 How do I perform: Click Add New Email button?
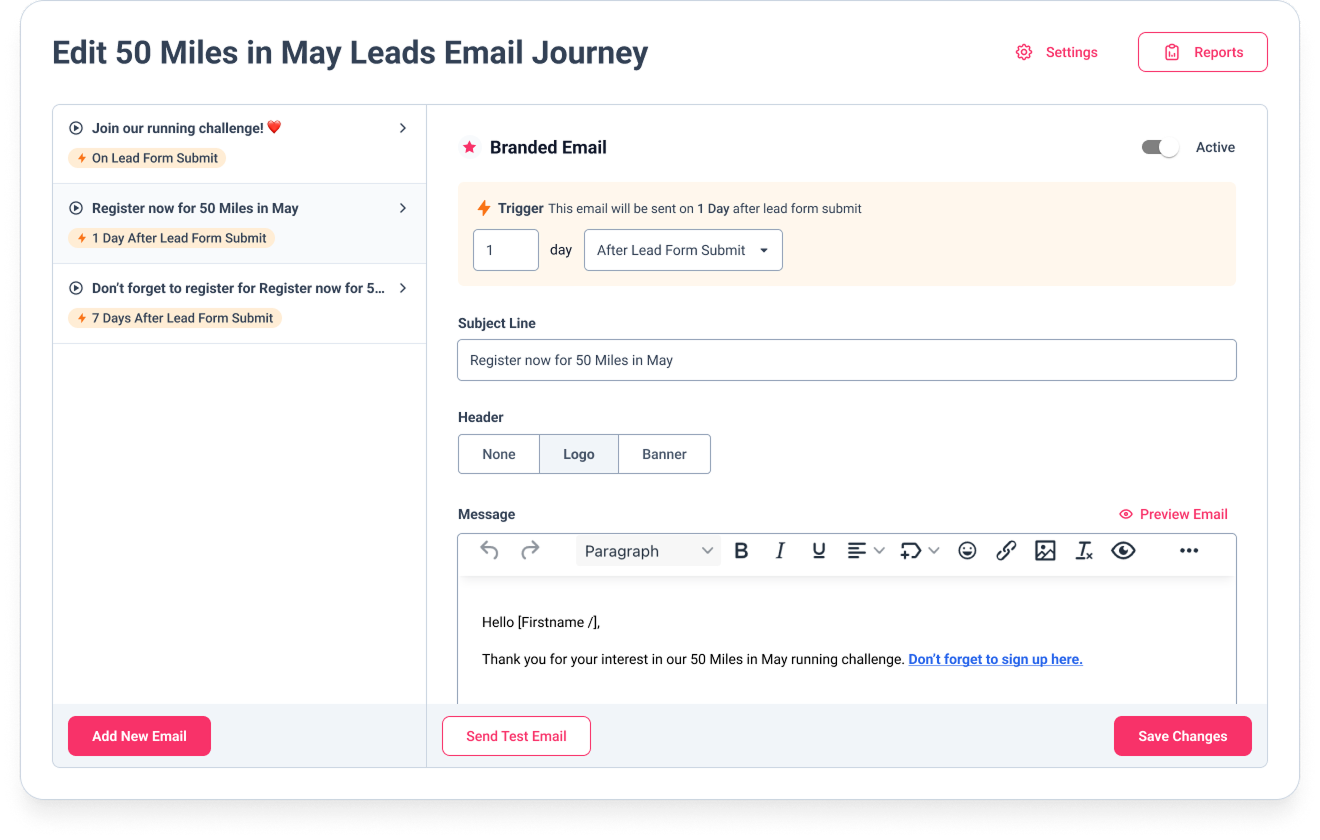pos(139,736)
